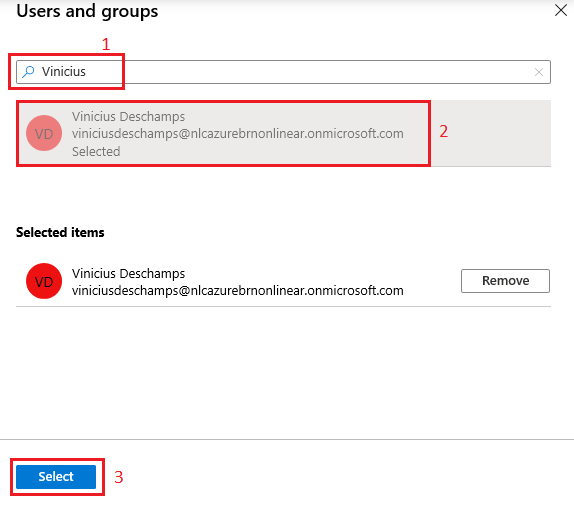
Task: Click the Users and groups title
Action: click(87, 11)
